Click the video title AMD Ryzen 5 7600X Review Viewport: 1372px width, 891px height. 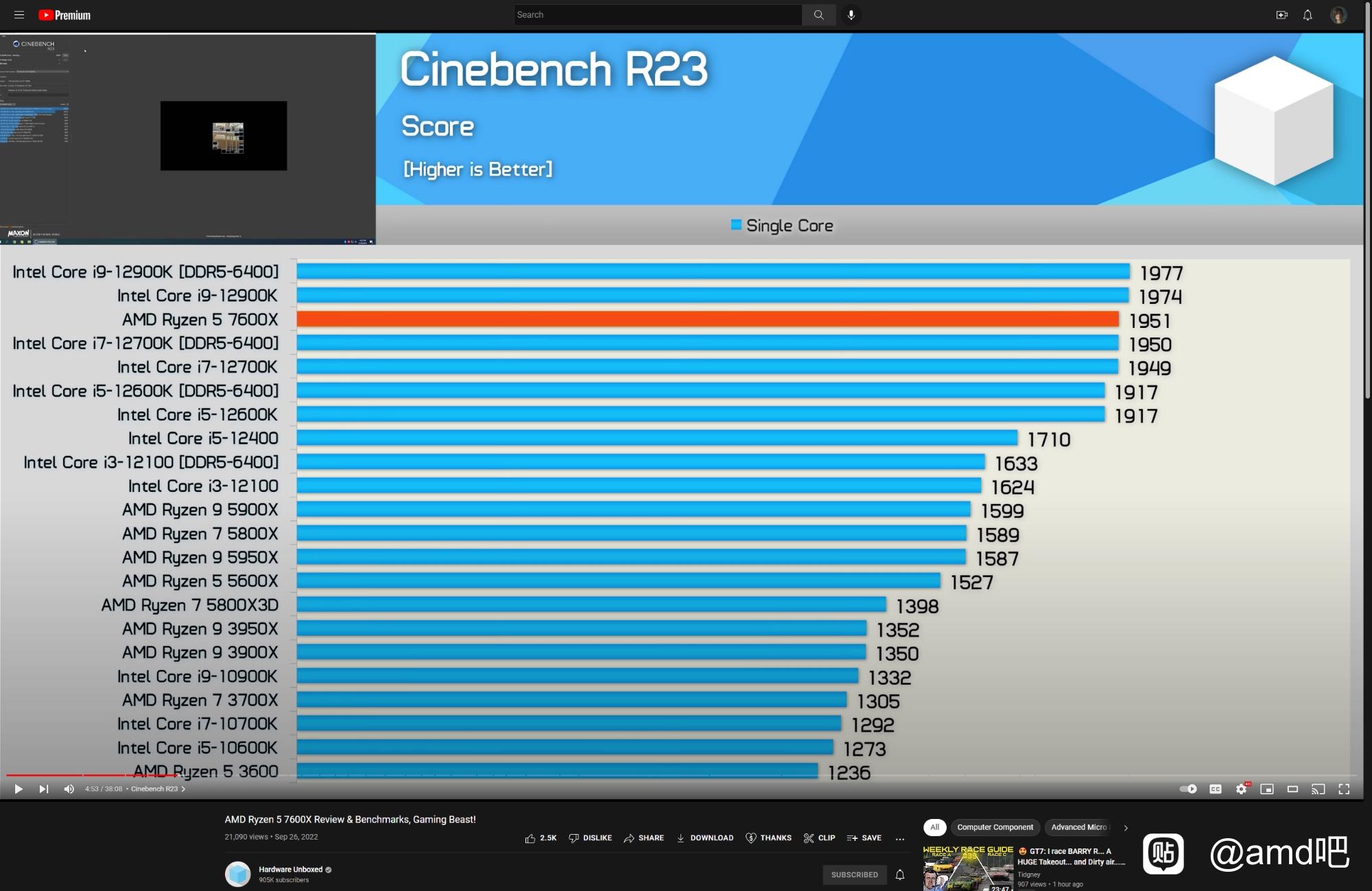point(350,819)
